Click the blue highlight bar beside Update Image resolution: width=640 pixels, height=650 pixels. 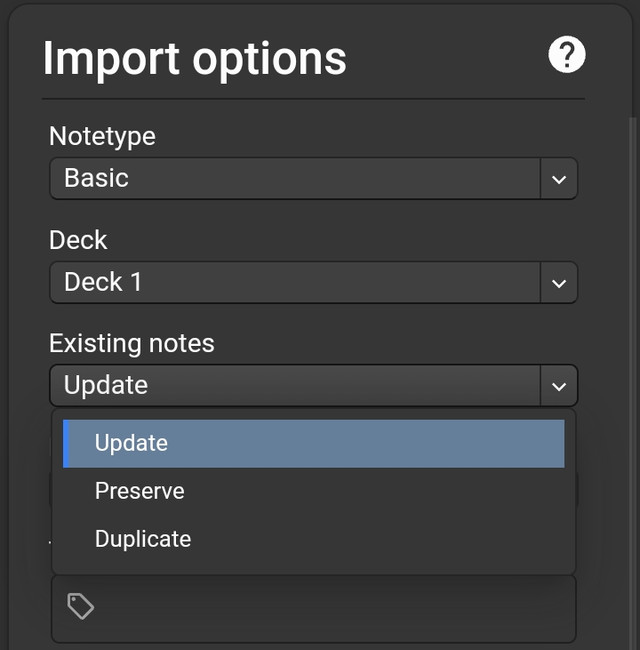pyautogui.click(x=65, y=443)
